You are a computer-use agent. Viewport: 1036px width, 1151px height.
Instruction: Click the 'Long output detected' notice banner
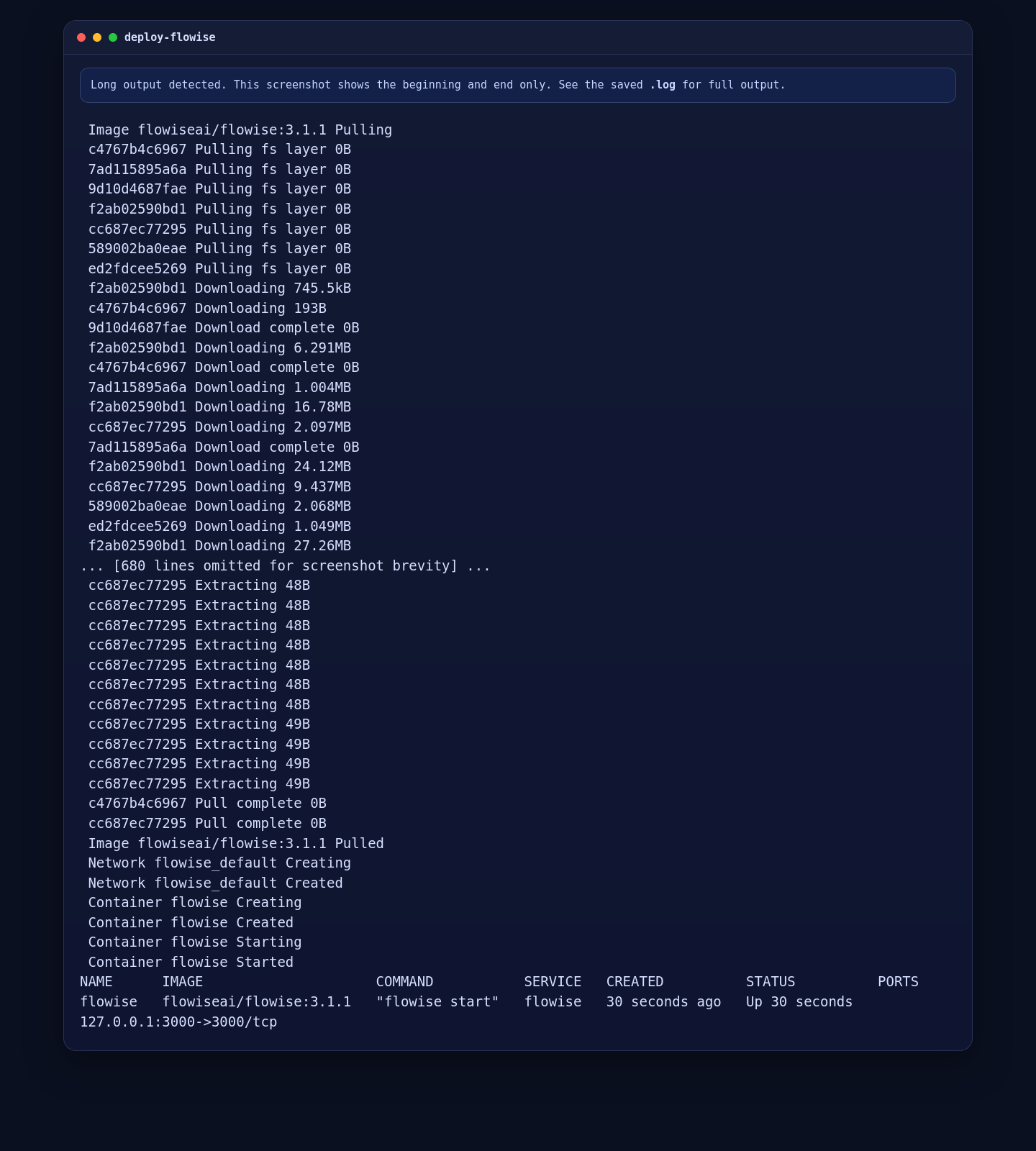[518, 85]
